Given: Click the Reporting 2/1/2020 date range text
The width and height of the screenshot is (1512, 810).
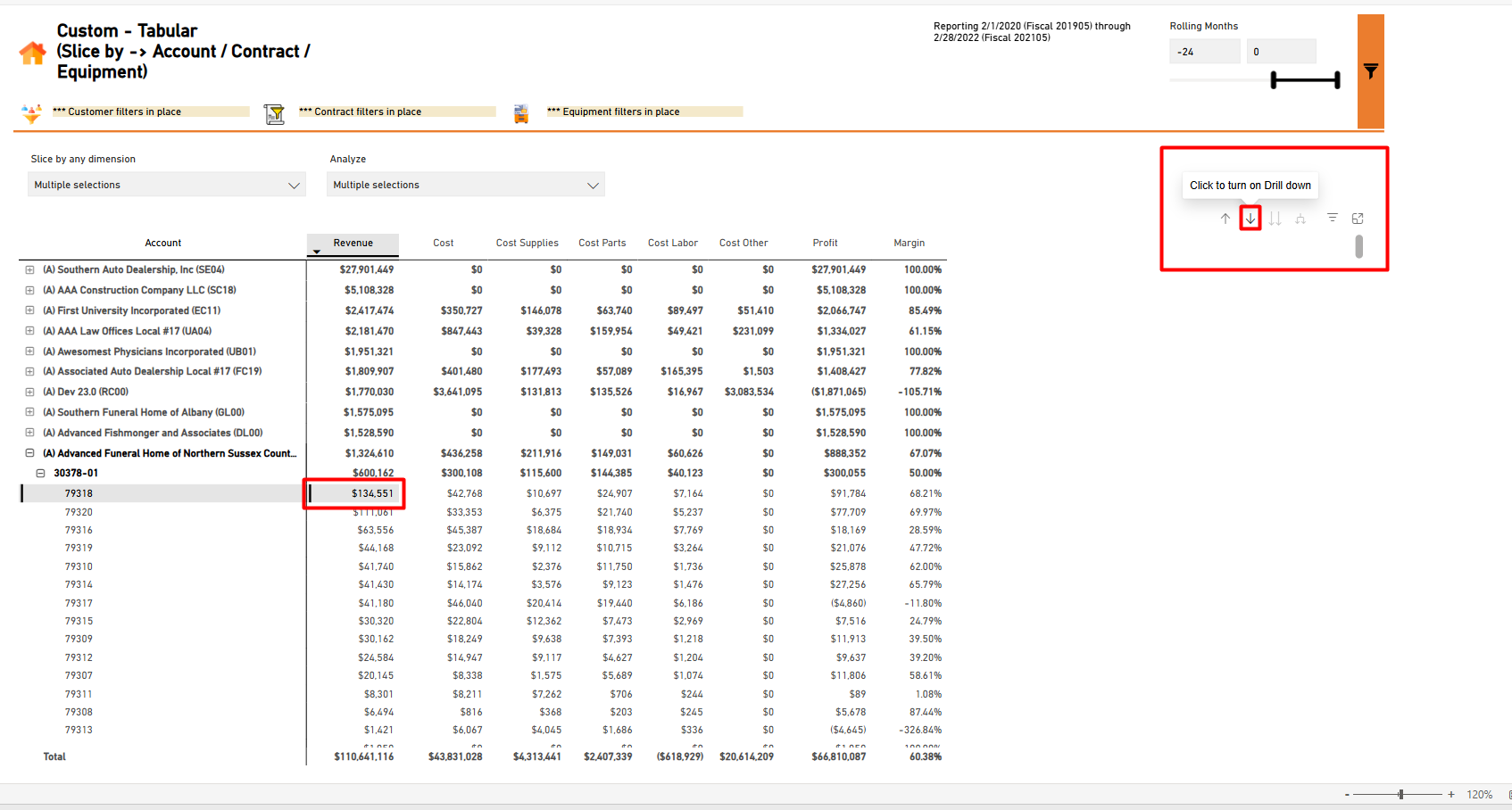Looking at the screenshot, I should click(x=1032, y=32).
